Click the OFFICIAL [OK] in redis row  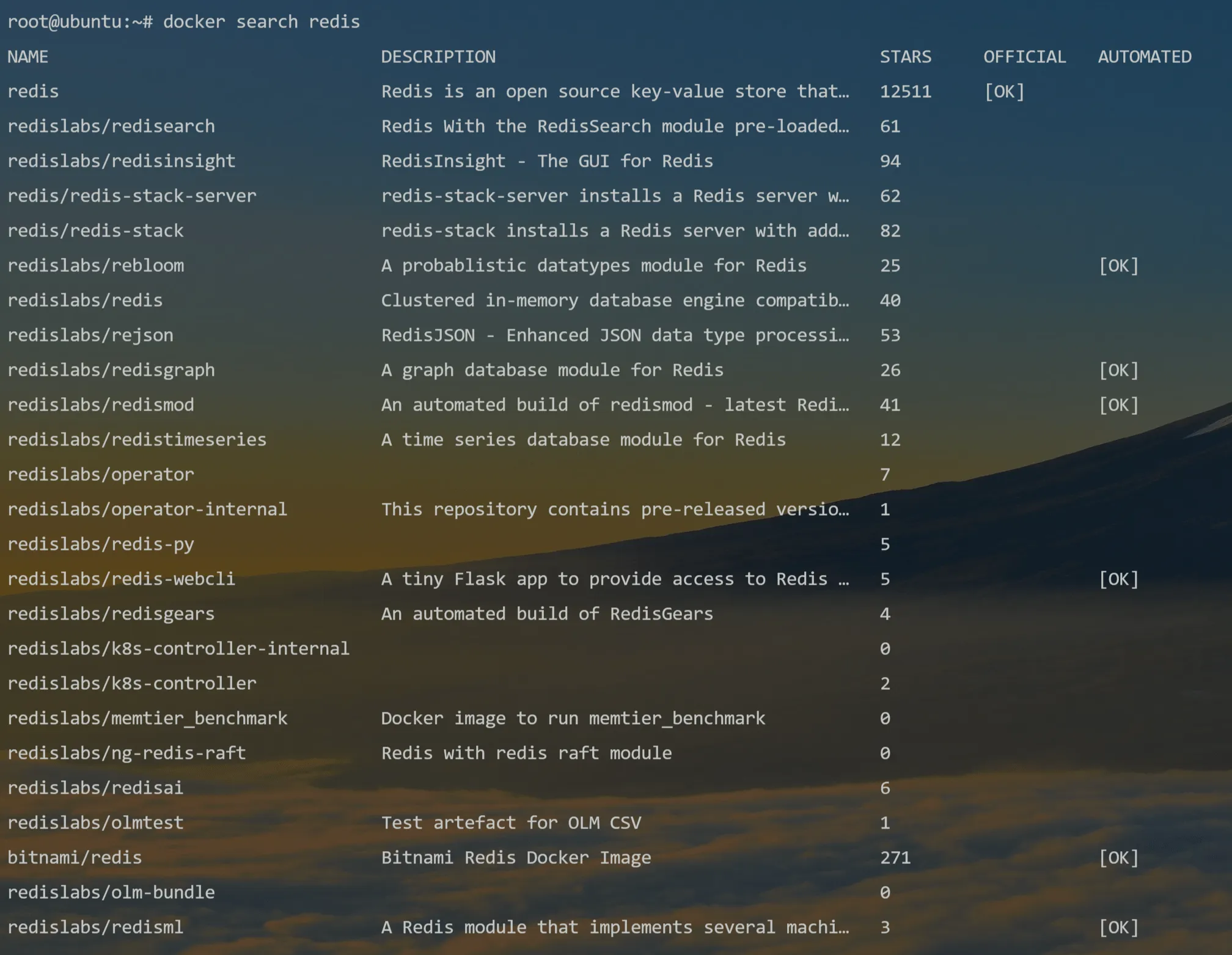(1004, 92)
